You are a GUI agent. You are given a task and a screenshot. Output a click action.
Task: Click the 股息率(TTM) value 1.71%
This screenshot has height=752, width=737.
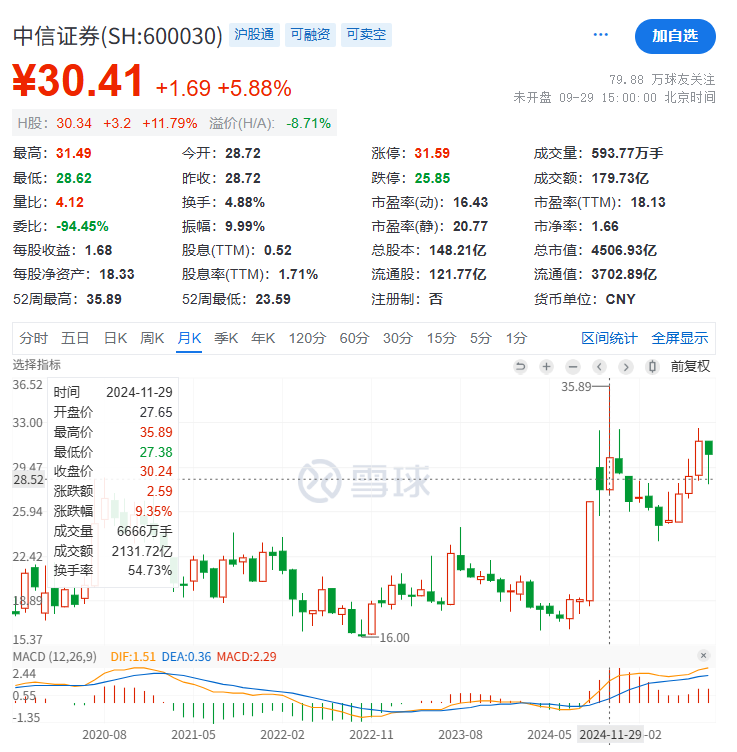point(298,274)
